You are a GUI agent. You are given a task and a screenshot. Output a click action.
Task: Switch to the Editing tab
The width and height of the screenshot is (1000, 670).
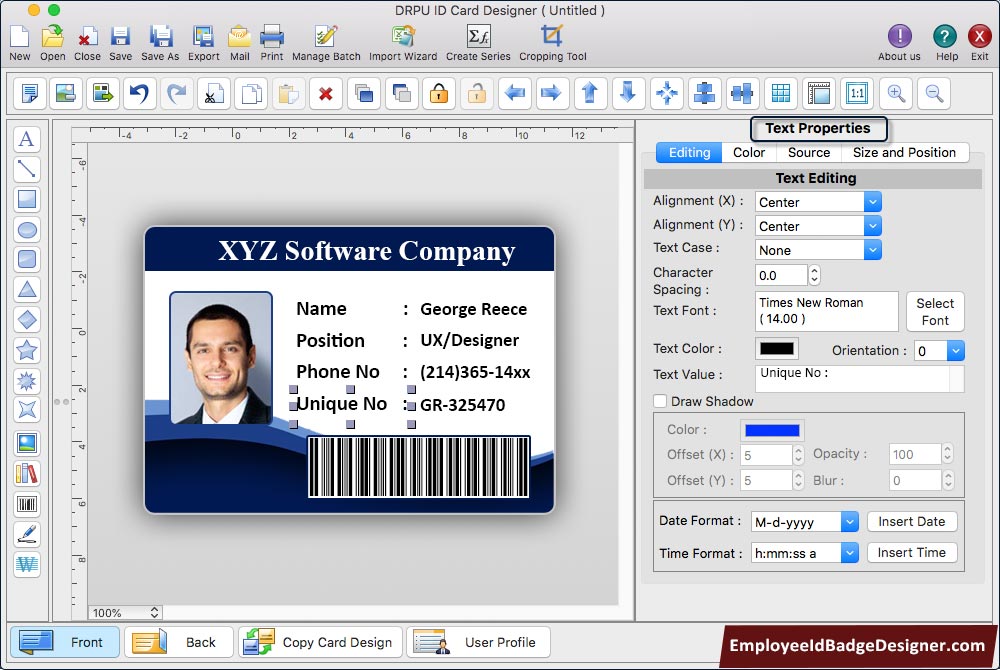pos(689,152)
